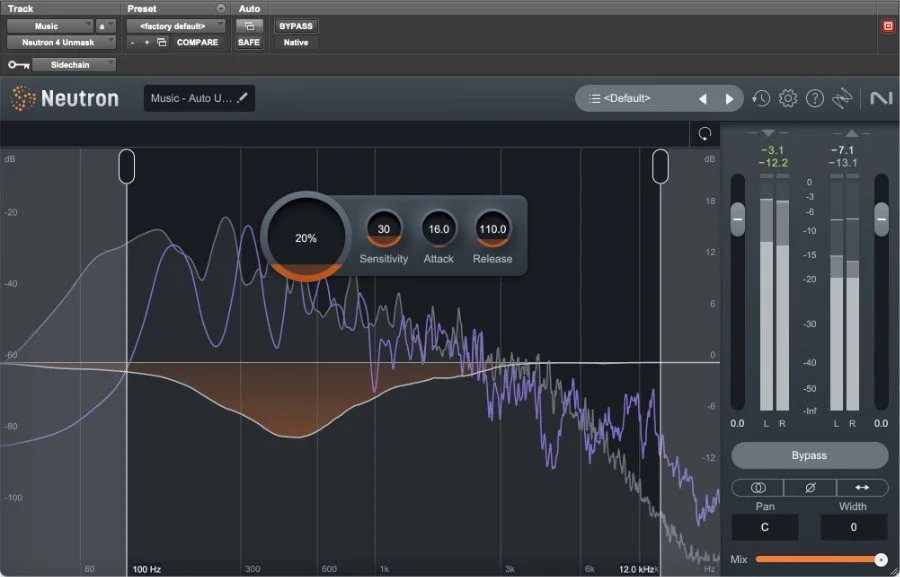Select the next Pro Tools preset plus
This screenshot has height=577, width=900.
click(147, 42)
